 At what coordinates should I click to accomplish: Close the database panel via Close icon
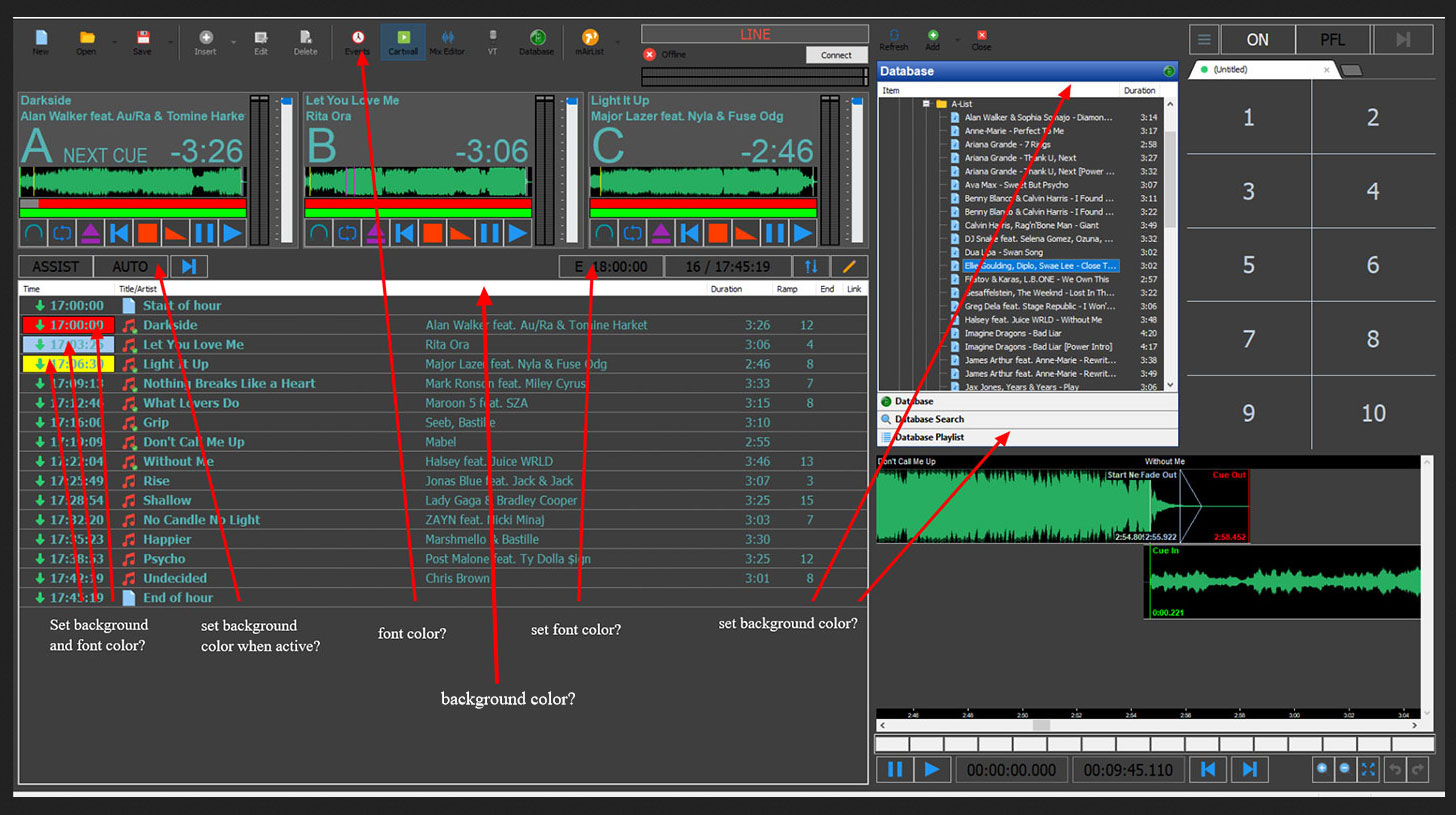[x=981, y=40]
